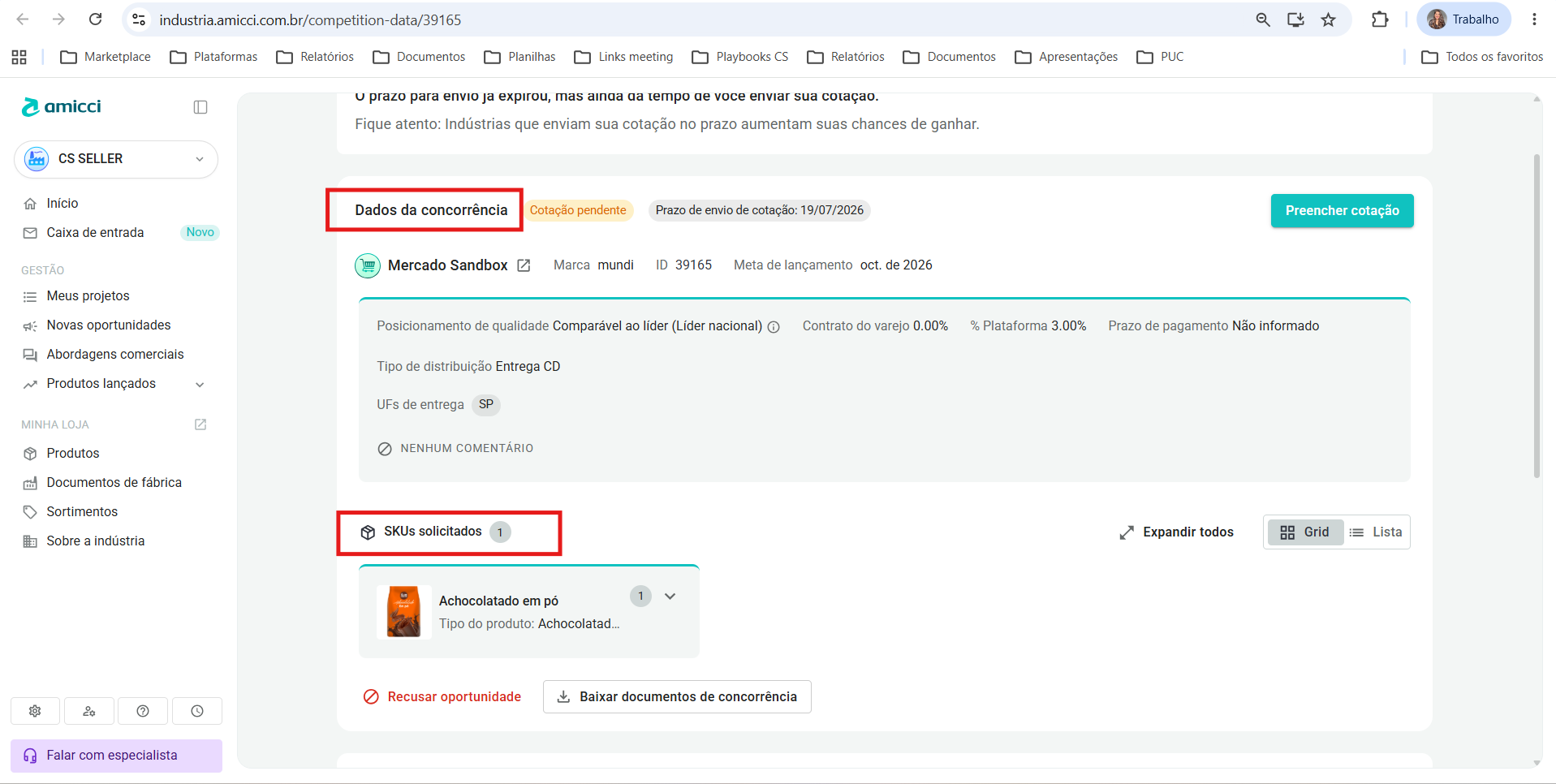Open the settings gear in sidebar footer

[x=35, y=711]
